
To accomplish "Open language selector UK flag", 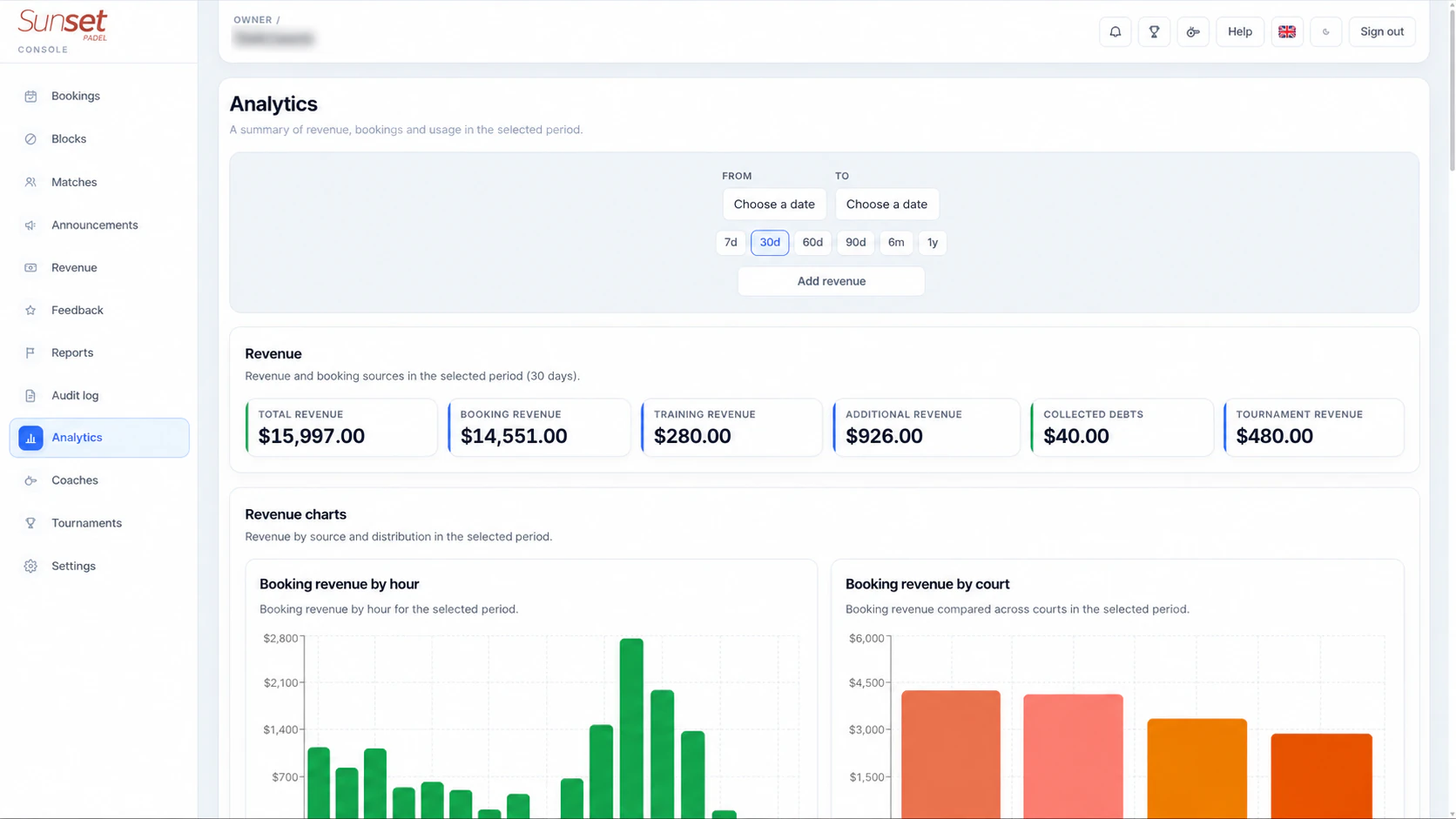I will (1287, 32).
